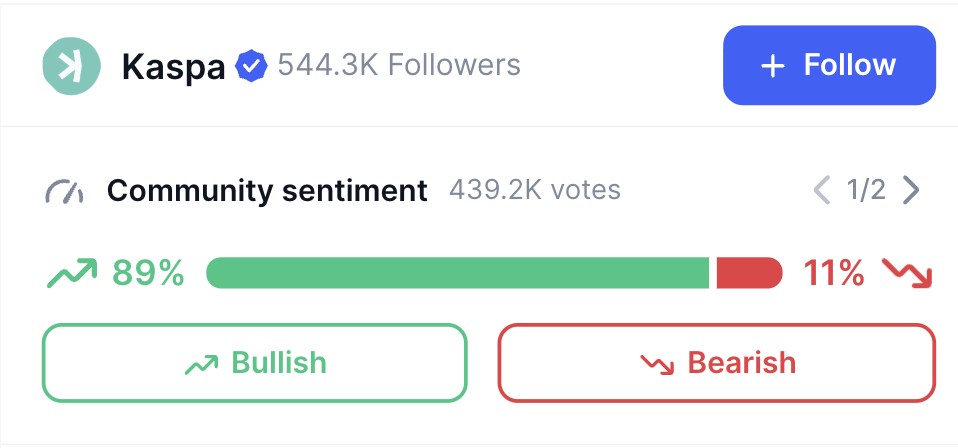This screenshot has height=448, width=958.
Task: Click the plus icon in Follow button
Action: [x=772, y=66]
